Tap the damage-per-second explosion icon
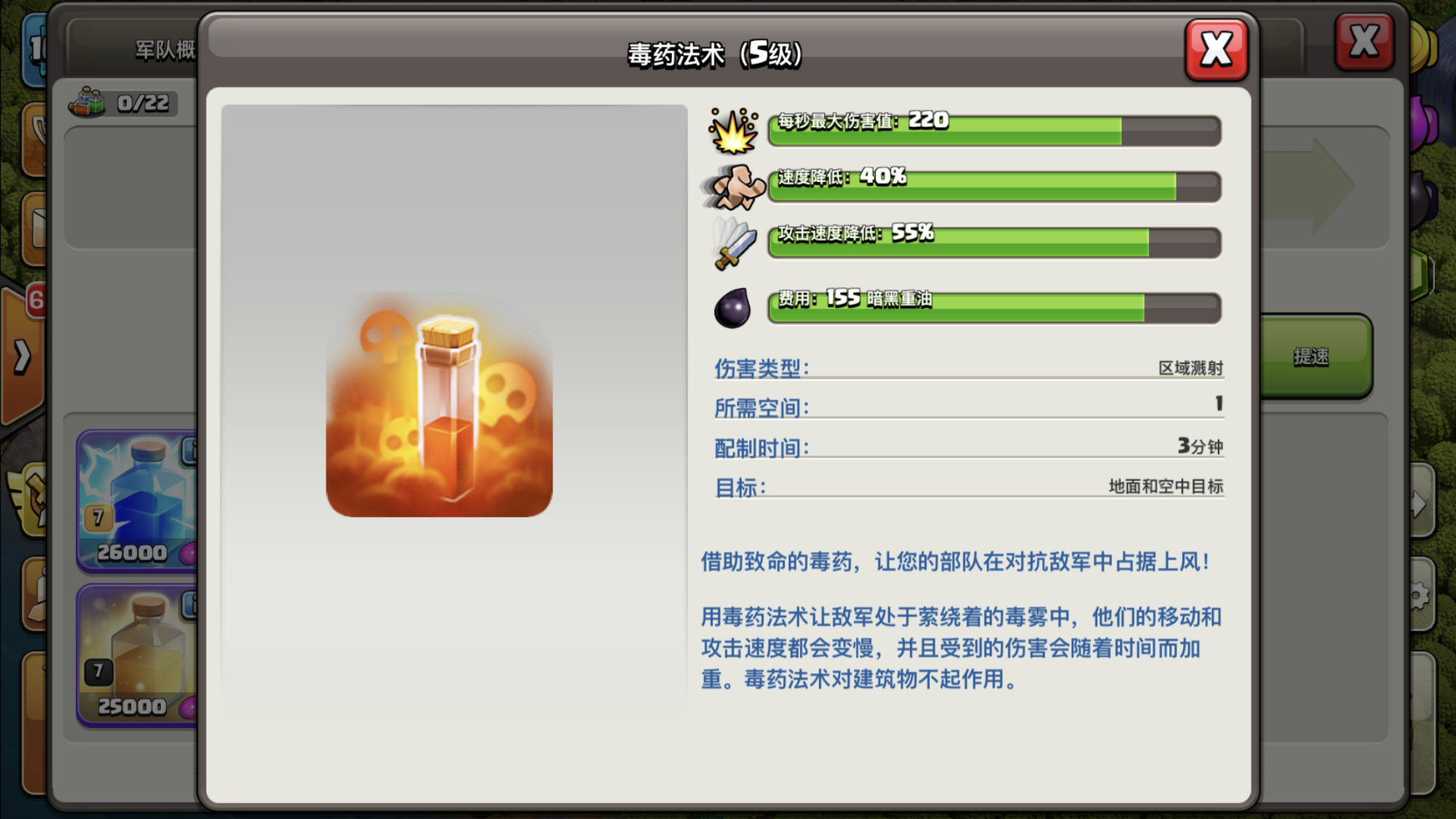This screenshot has height=819, width=1456. coord(733,131)
